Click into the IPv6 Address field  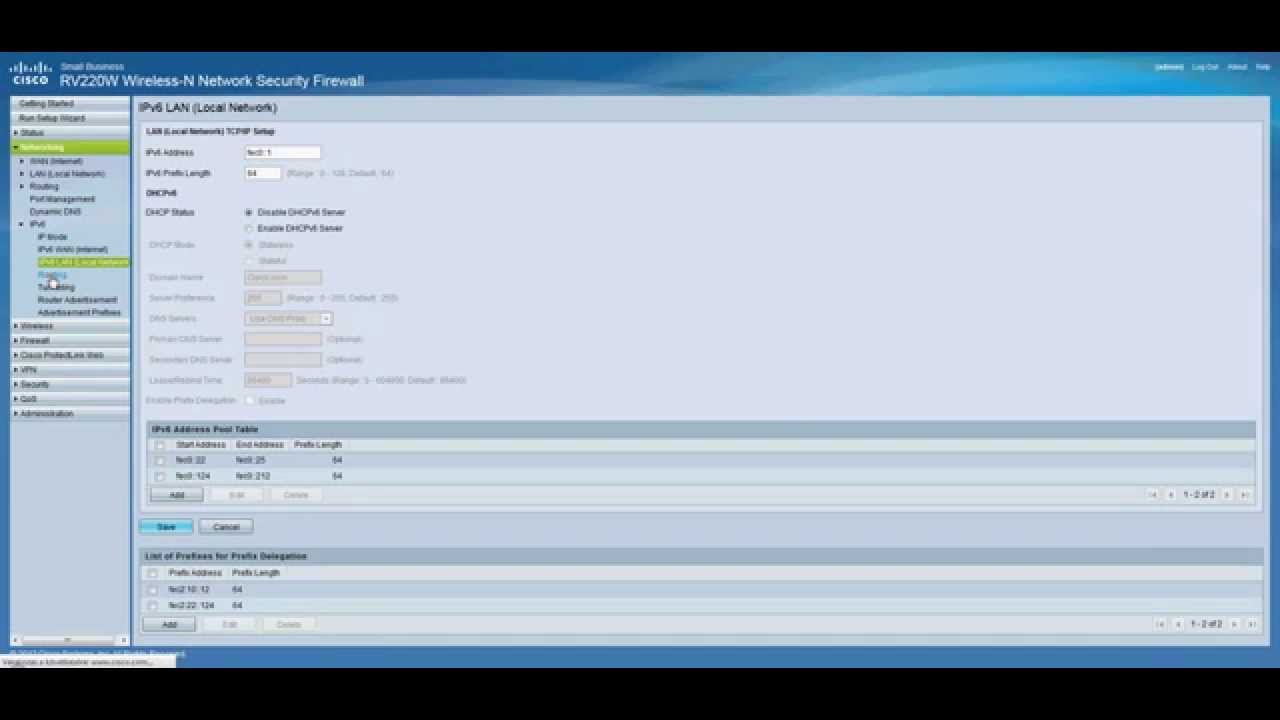283,152
